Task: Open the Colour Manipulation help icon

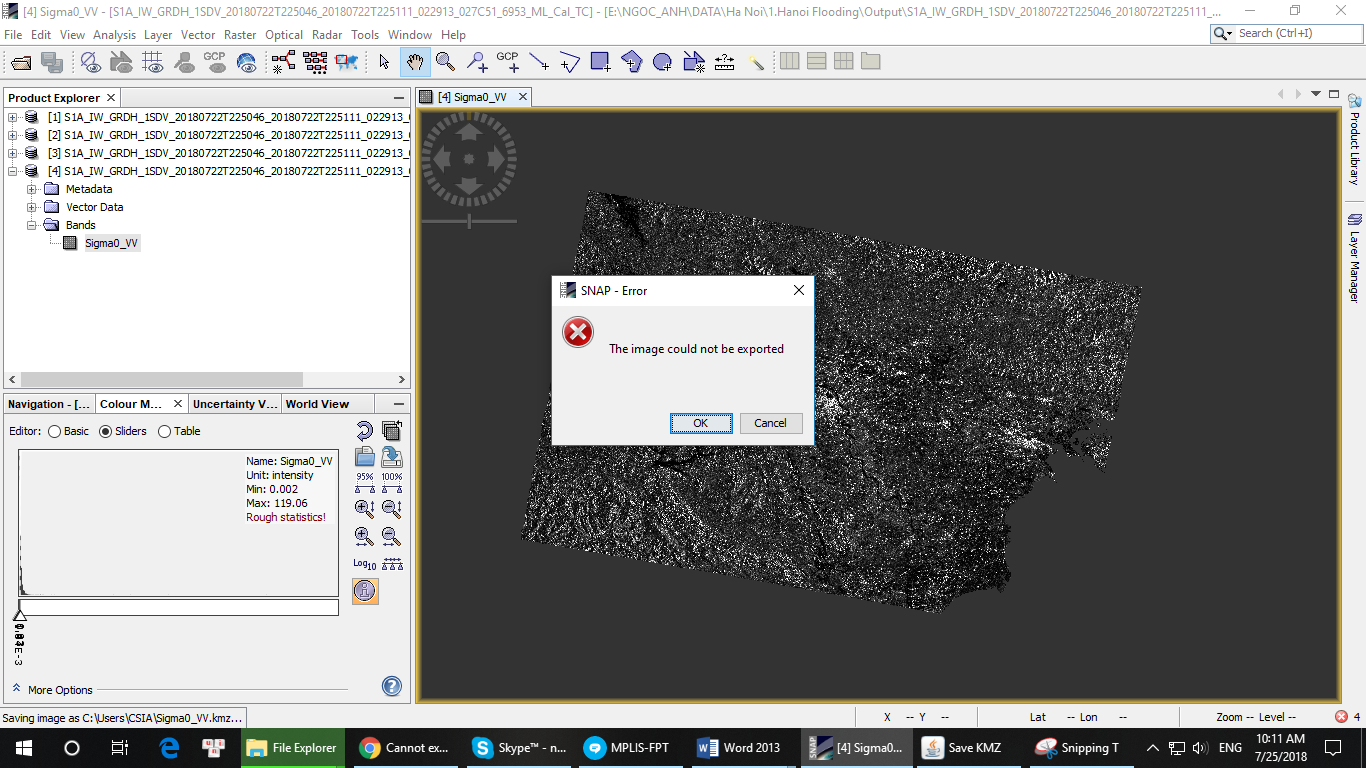Action: point(392,686)
